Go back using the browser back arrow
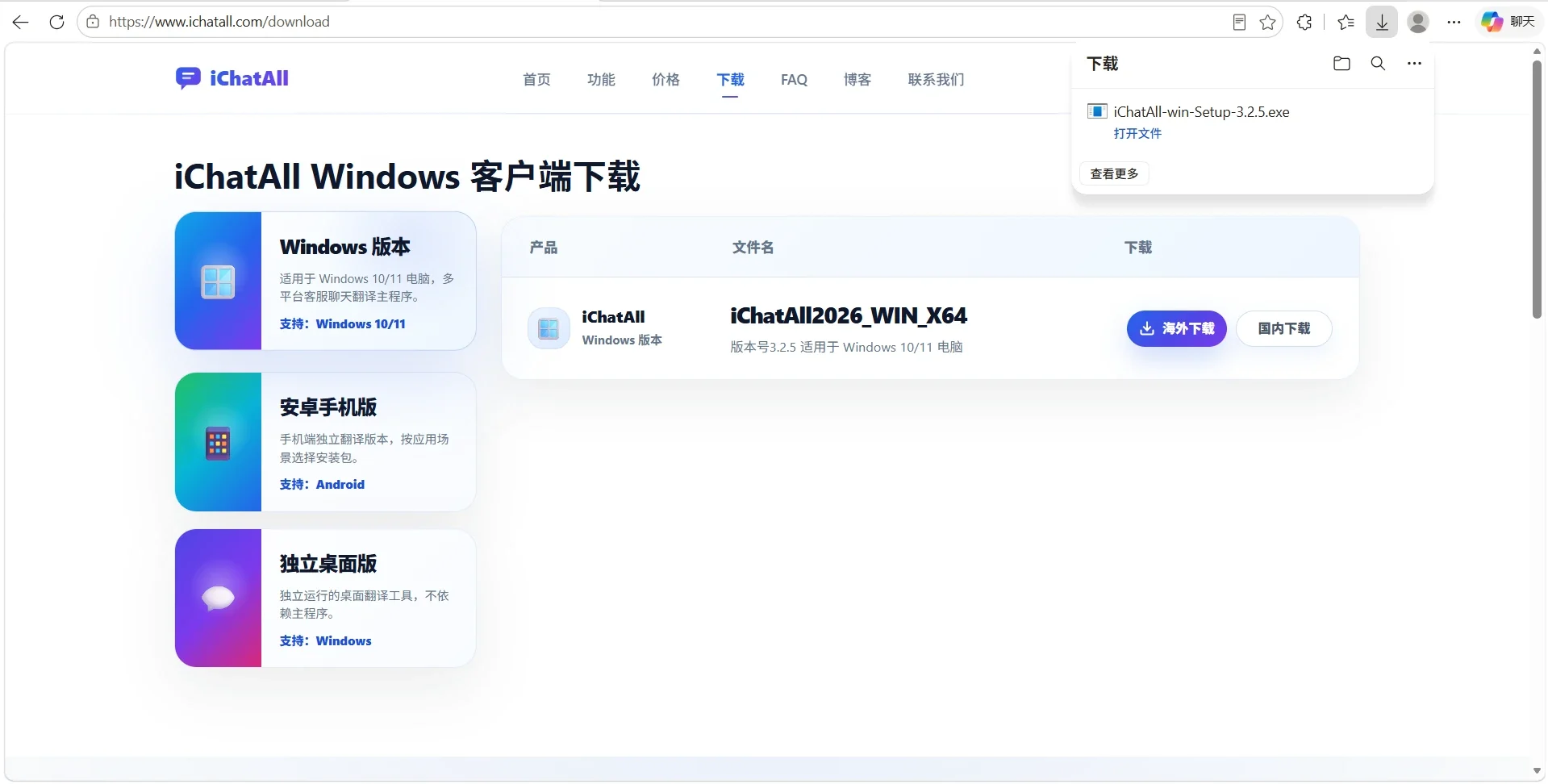 click(21, 22)
